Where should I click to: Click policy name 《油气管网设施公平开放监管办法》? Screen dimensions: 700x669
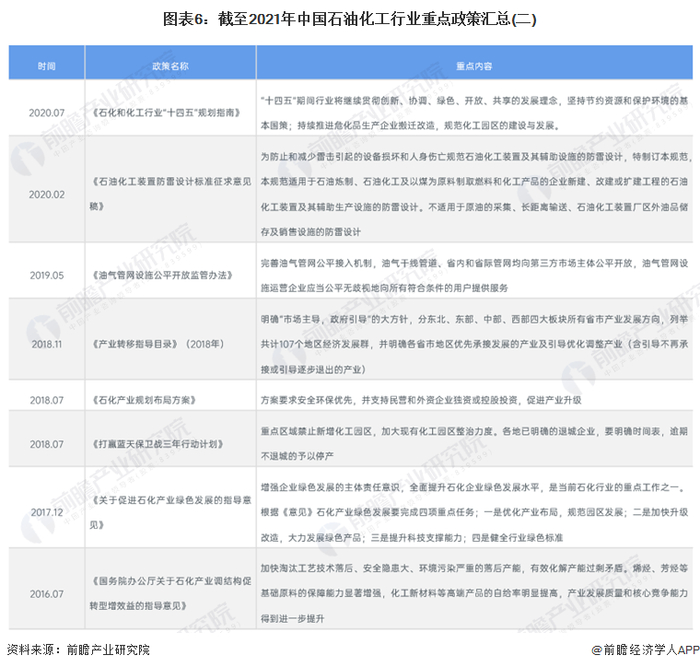[161, 275]
